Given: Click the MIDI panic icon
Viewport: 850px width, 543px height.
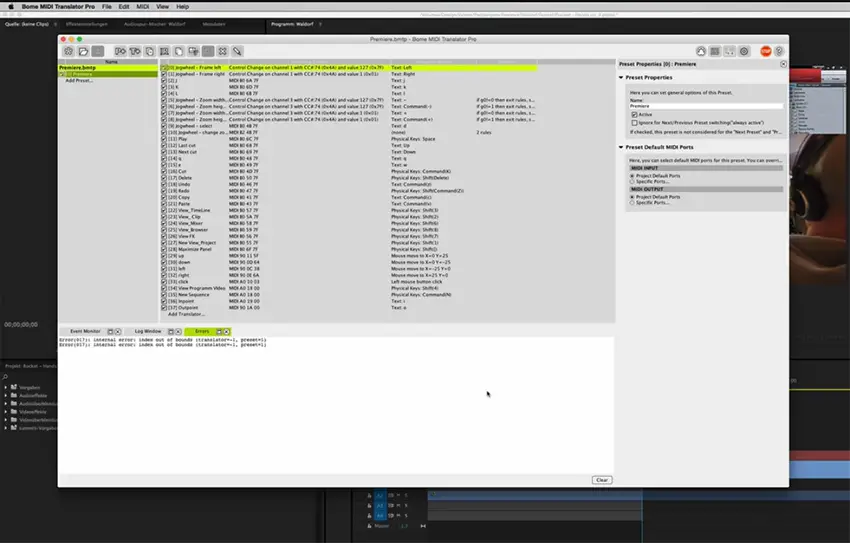Looking at the screenshot, I should [701, 51].
